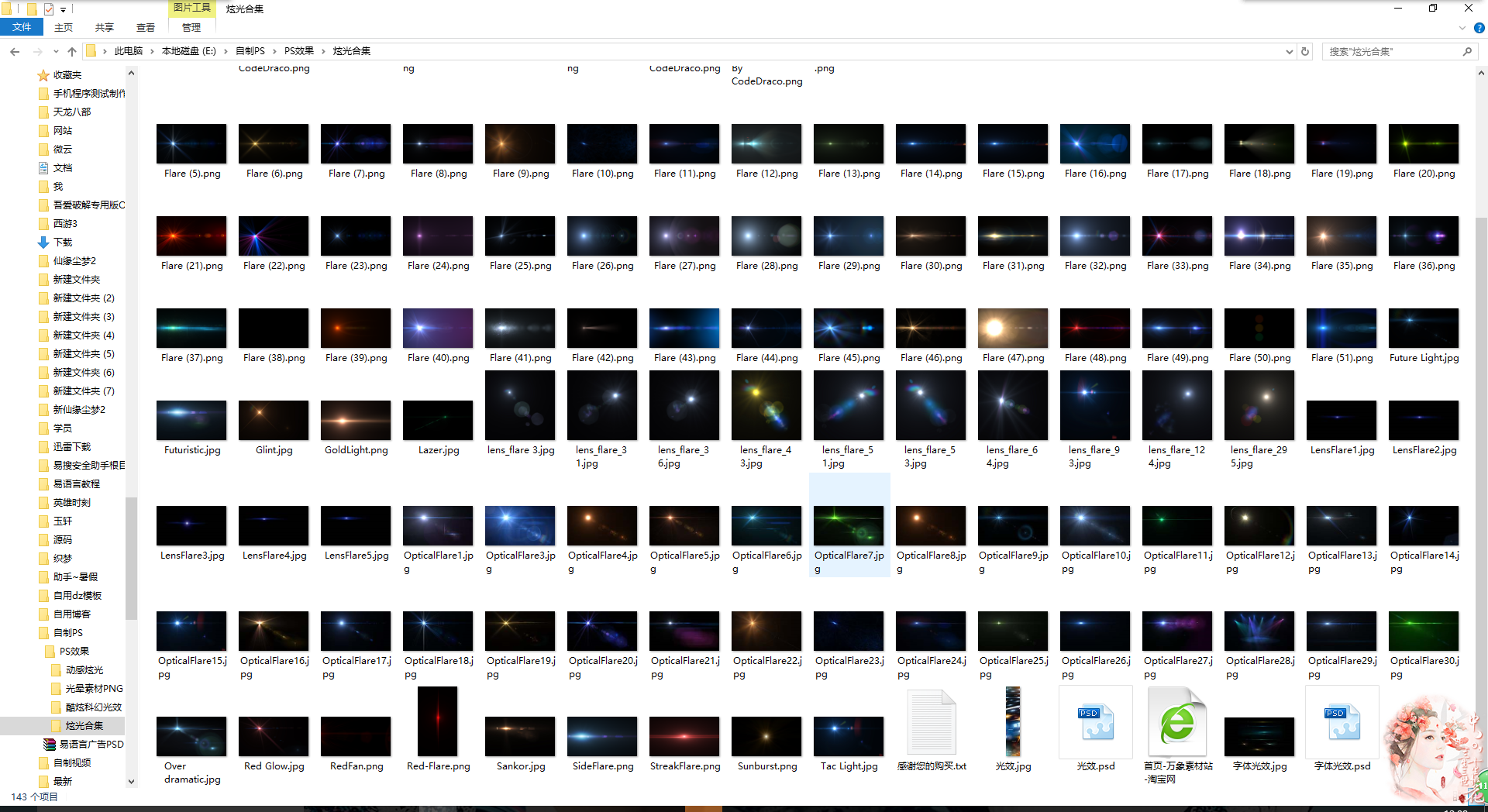Switch to the 管理 picture tools tab
The width and height of the screenshot is (1488, 812).
pos(191,28)
